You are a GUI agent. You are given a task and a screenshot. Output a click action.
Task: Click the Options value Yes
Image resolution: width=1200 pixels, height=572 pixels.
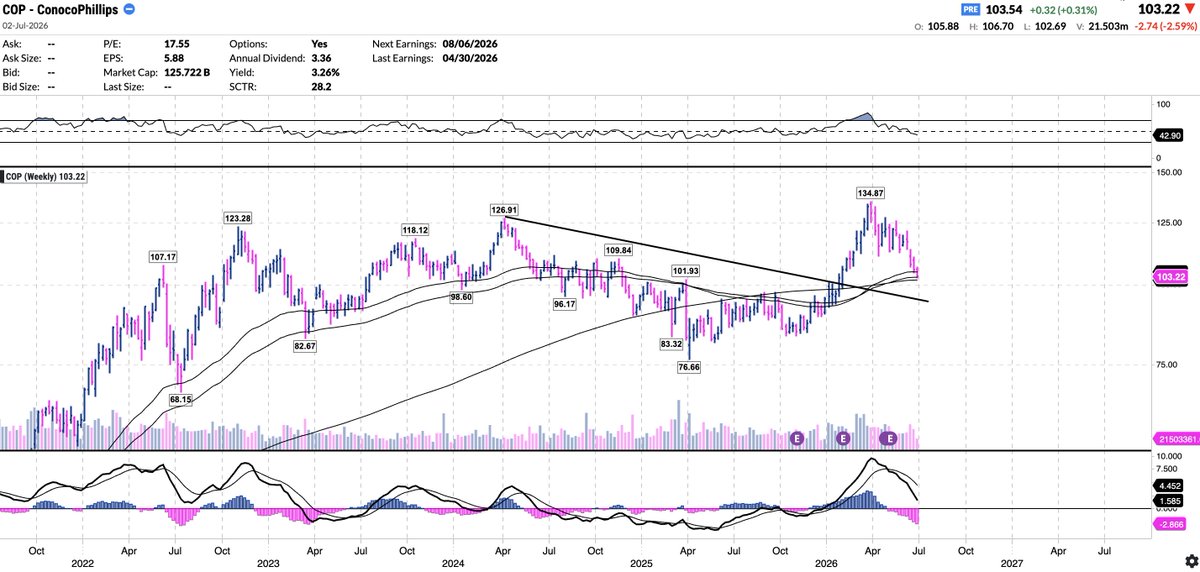tap(319, 44)
